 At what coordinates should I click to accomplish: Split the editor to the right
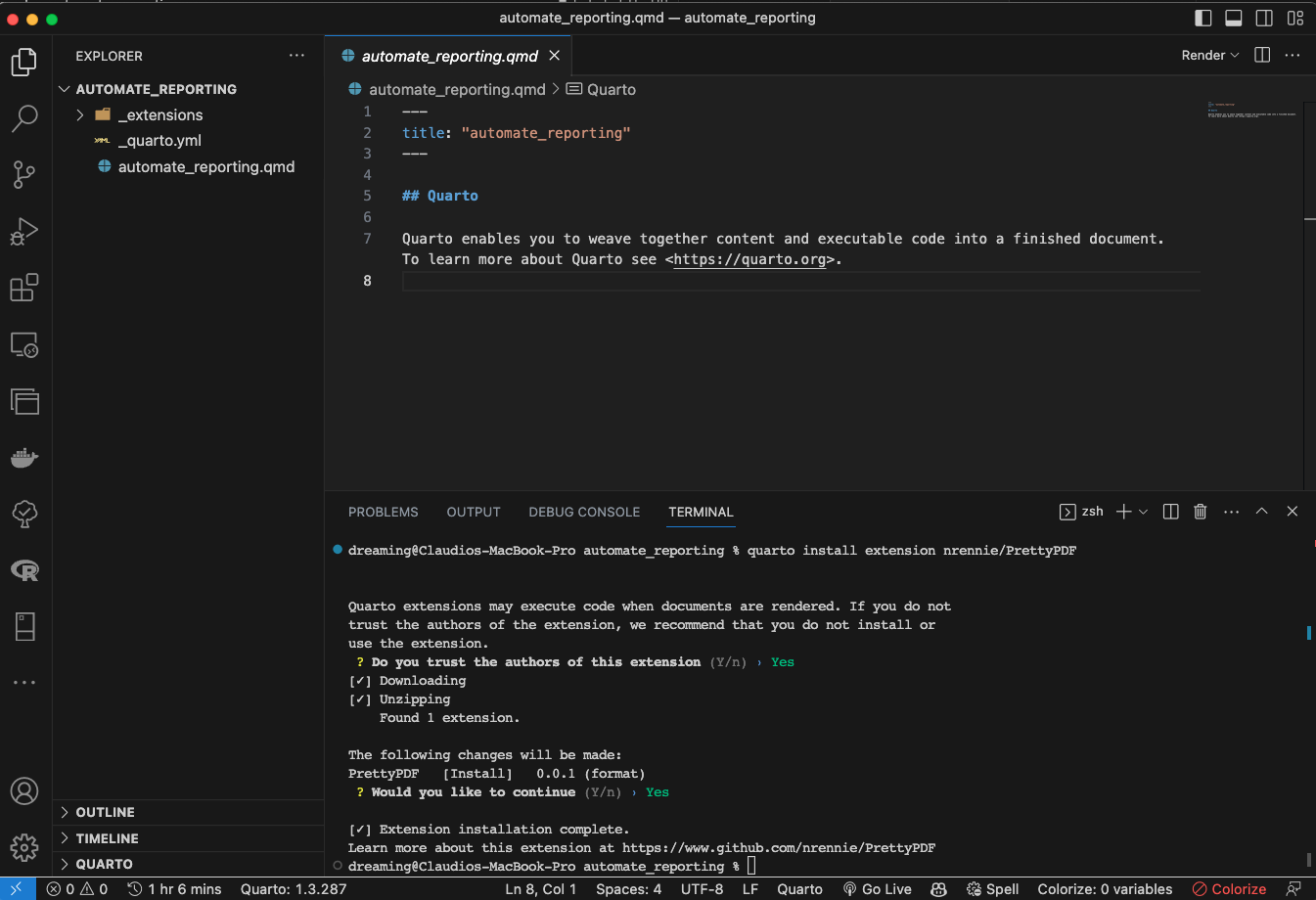1262,56
